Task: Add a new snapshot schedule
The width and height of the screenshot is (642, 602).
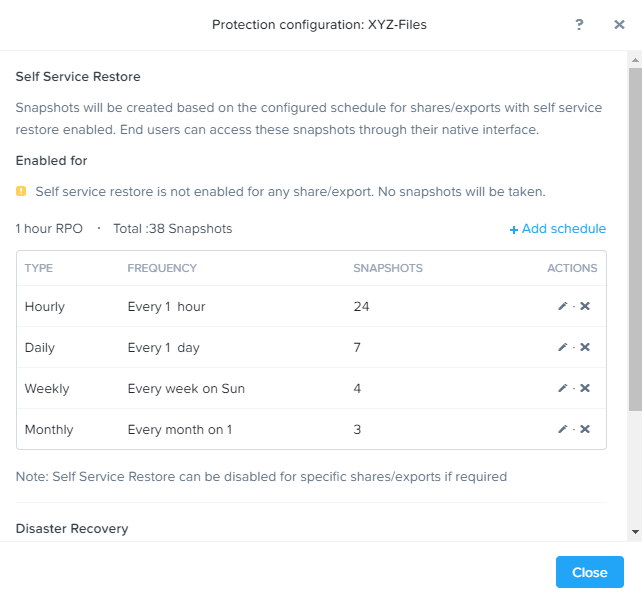Action: coord(558,229)
